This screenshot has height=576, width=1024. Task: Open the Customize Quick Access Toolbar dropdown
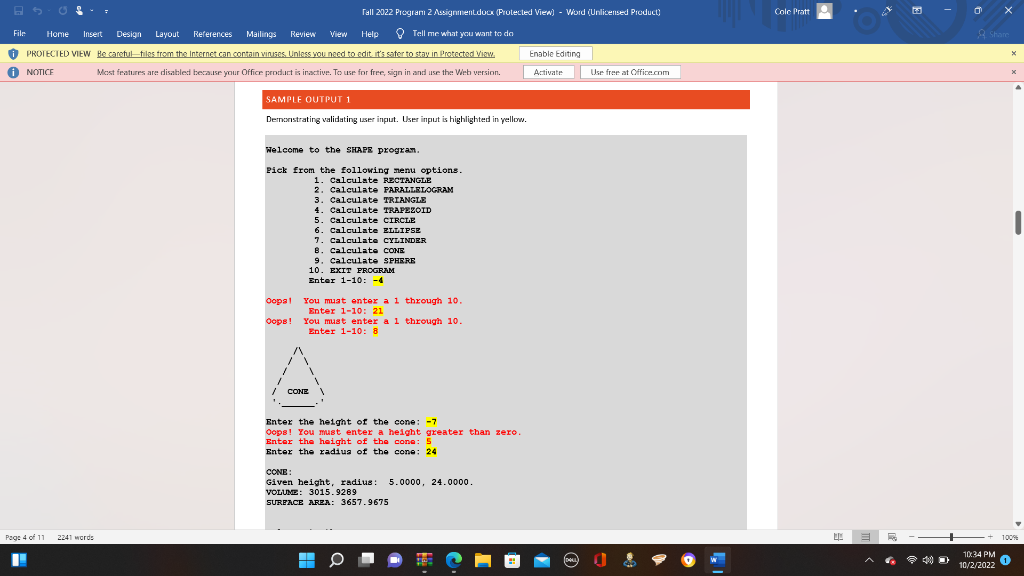[x=106, y=10]
